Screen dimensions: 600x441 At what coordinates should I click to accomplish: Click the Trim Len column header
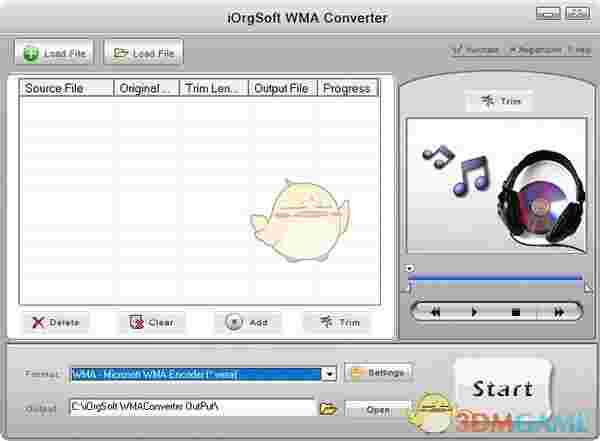(214, 88)
